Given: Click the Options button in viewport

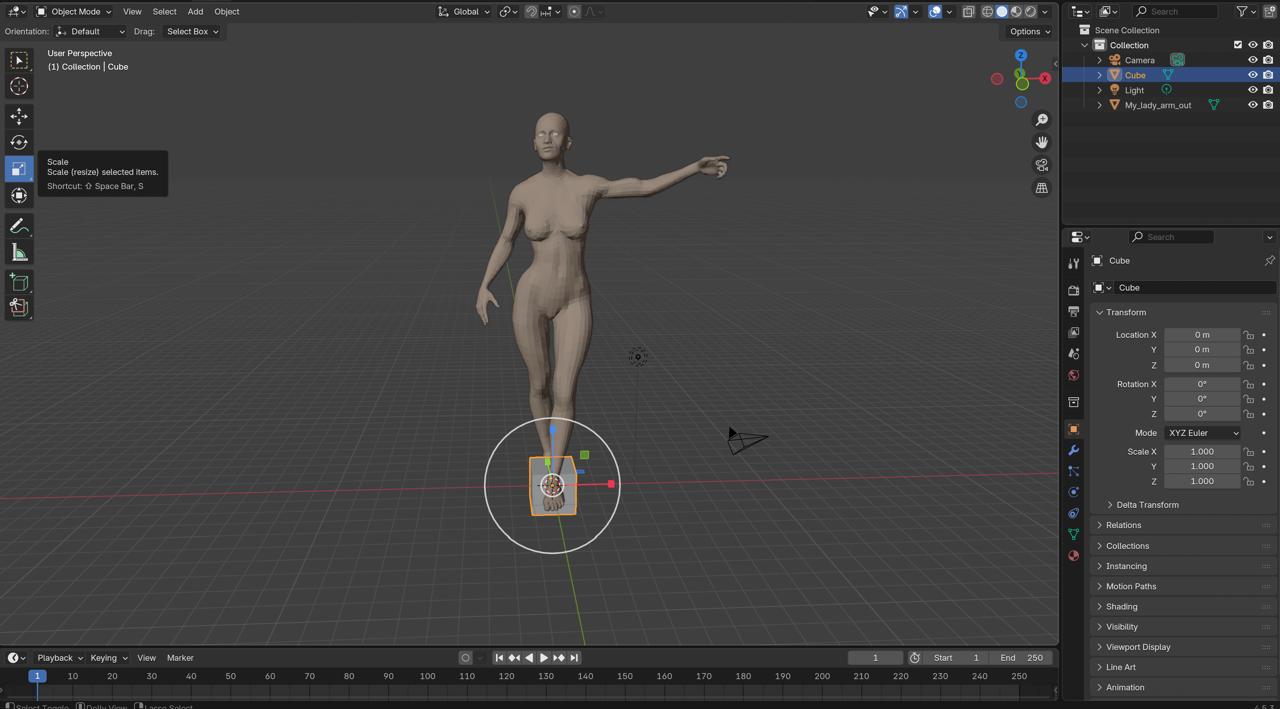Looking at the screenshot, I should point(1029,31).
